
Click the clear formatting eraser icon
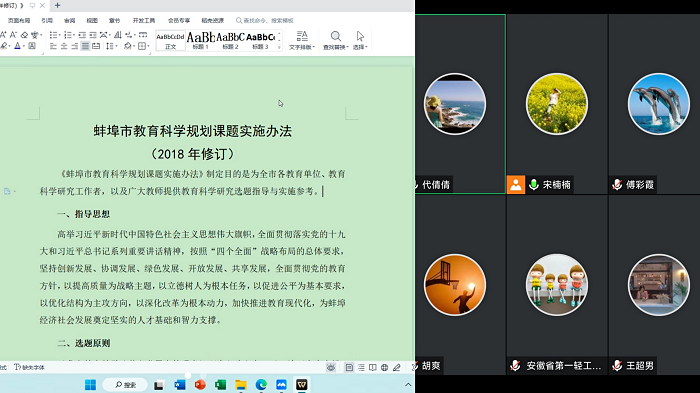[x=24, y=35]
